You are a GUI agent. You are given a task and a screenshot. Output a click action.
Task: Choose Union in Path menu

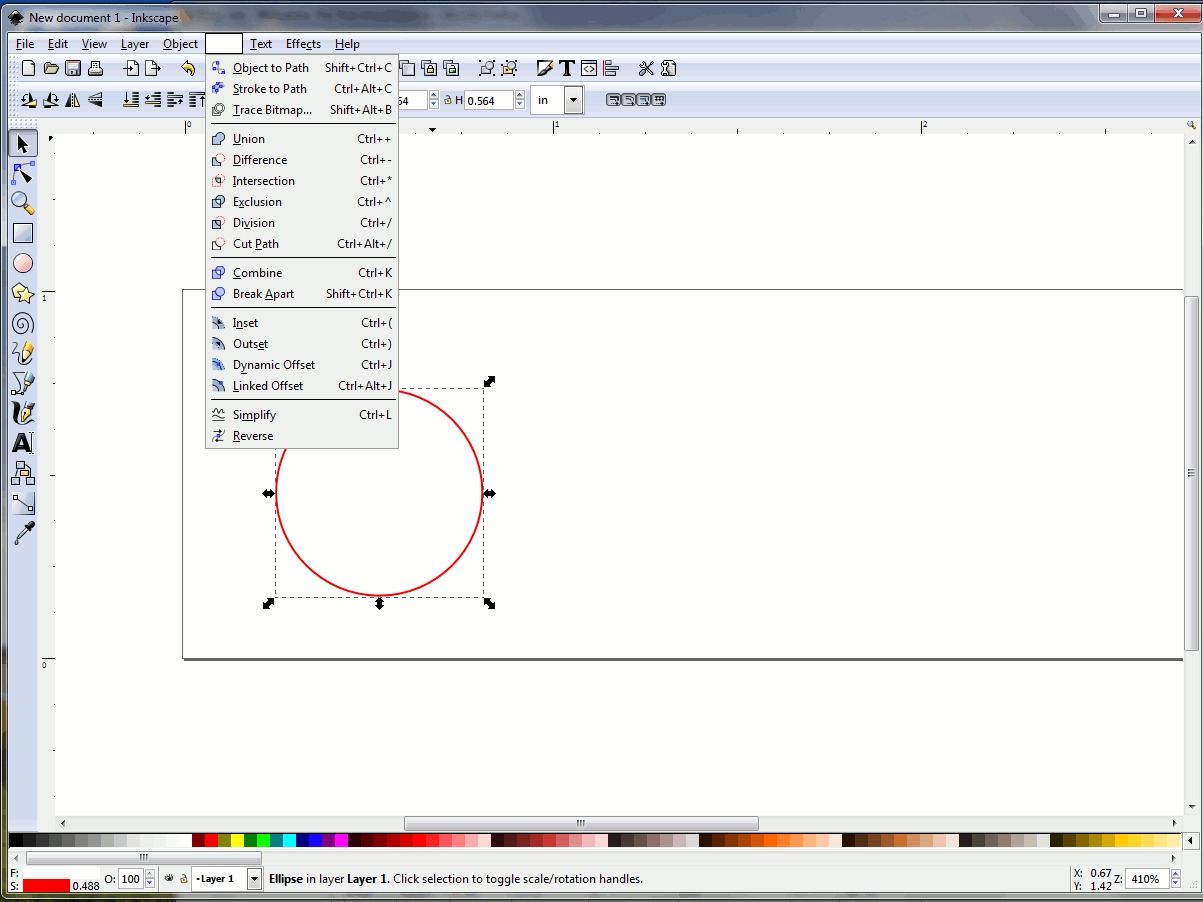pos(302,139)
